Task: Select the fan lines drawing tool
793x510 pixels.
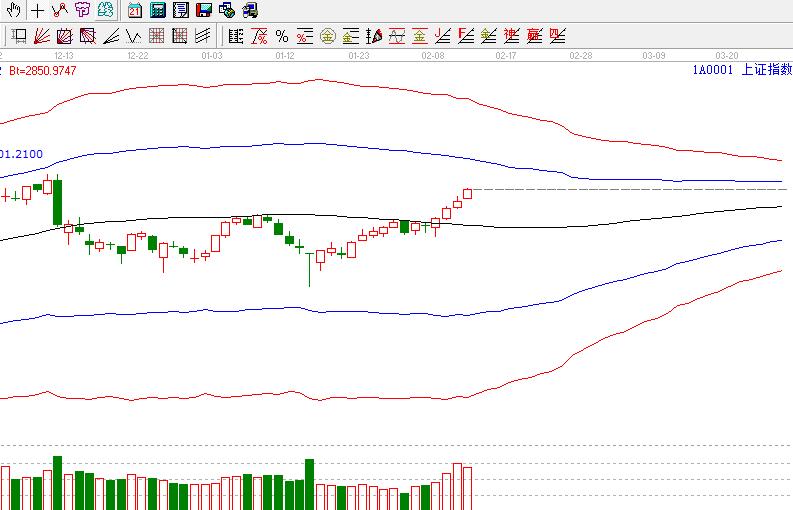Action: 42,37
